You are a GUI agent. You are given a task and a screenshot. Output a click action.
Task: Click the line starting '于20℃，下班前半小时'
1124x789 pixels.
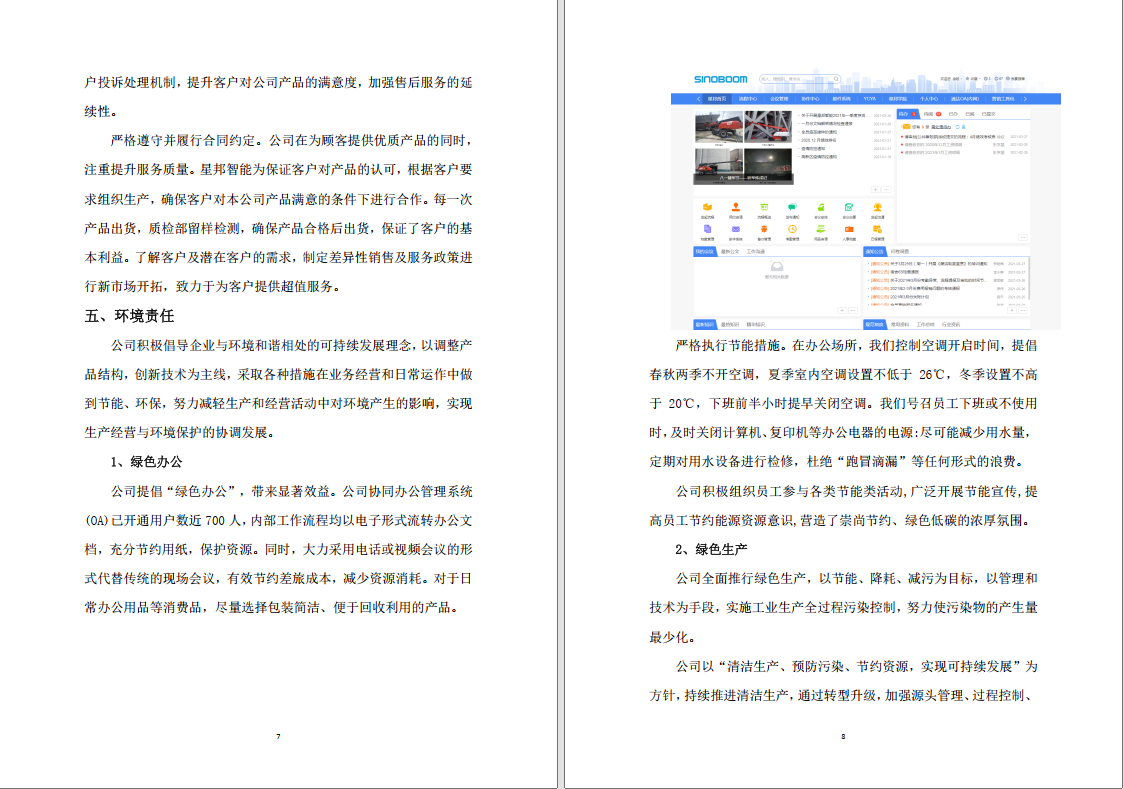pos(843,404)
